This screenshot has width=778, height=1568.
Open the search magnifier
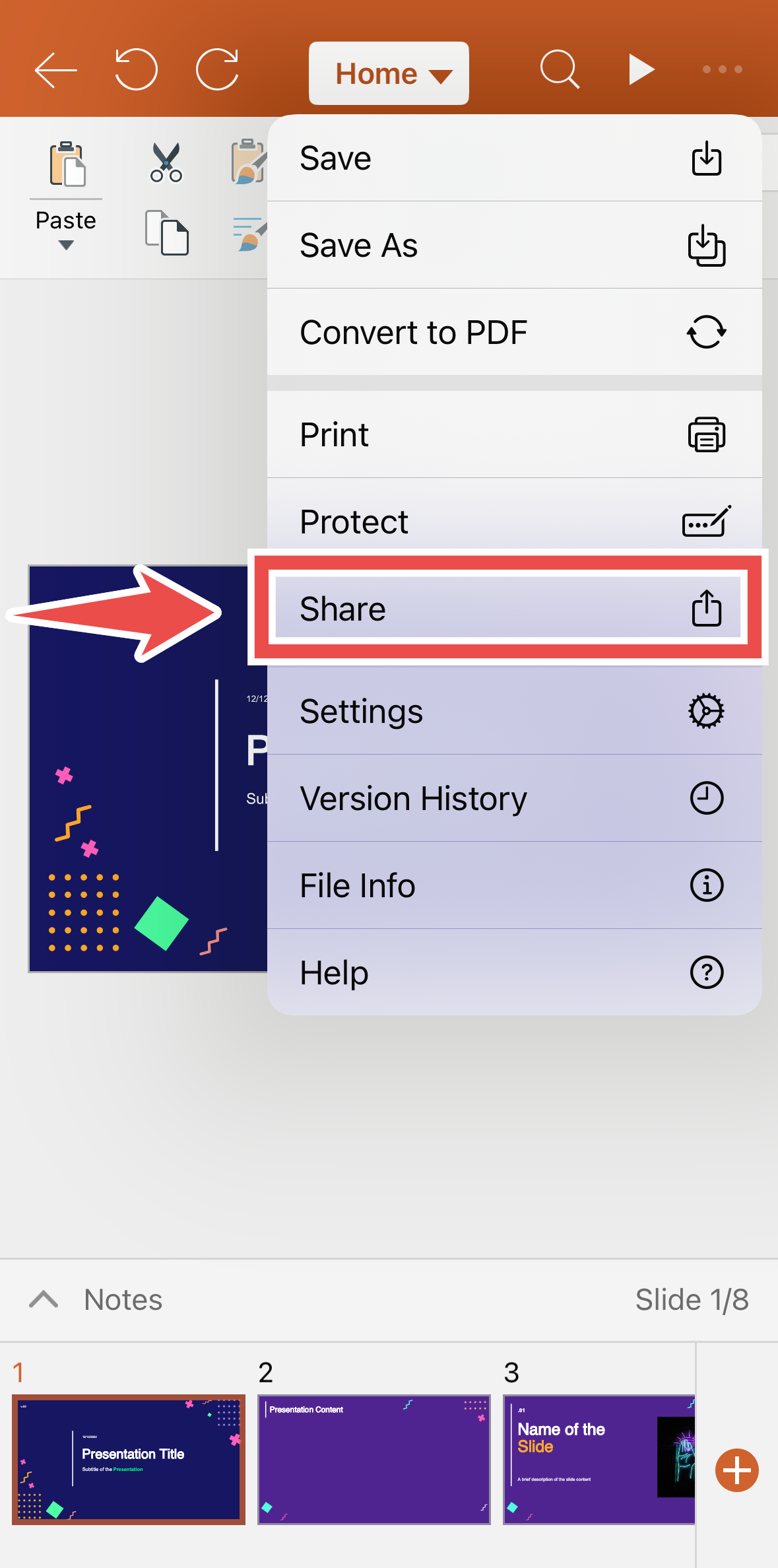point(560,69)
